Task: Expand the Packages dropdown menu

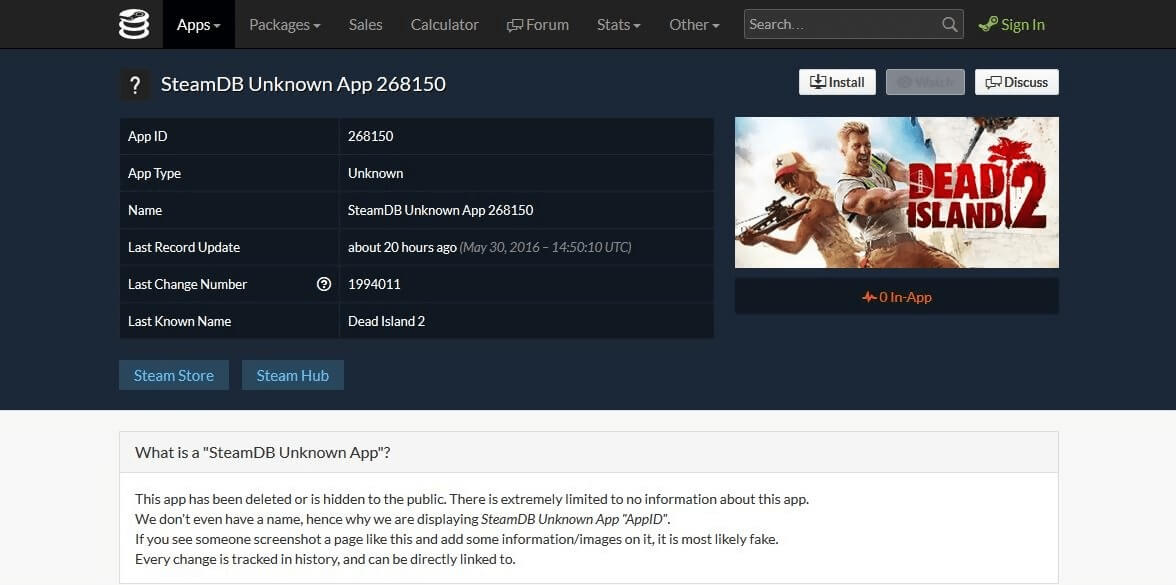Action: (x=284, y=24)
